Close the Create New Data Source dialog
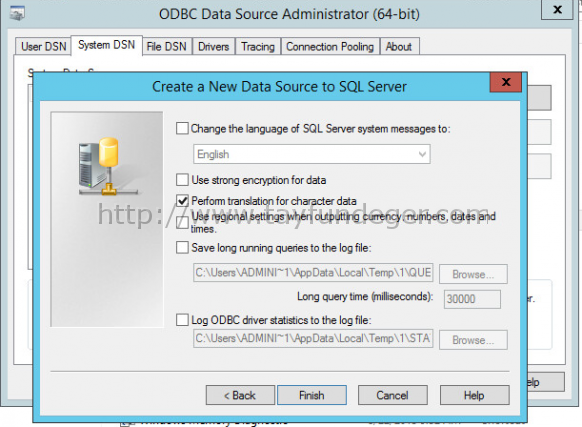This screenshot has width=582, height=427. [x=506, y=82]
